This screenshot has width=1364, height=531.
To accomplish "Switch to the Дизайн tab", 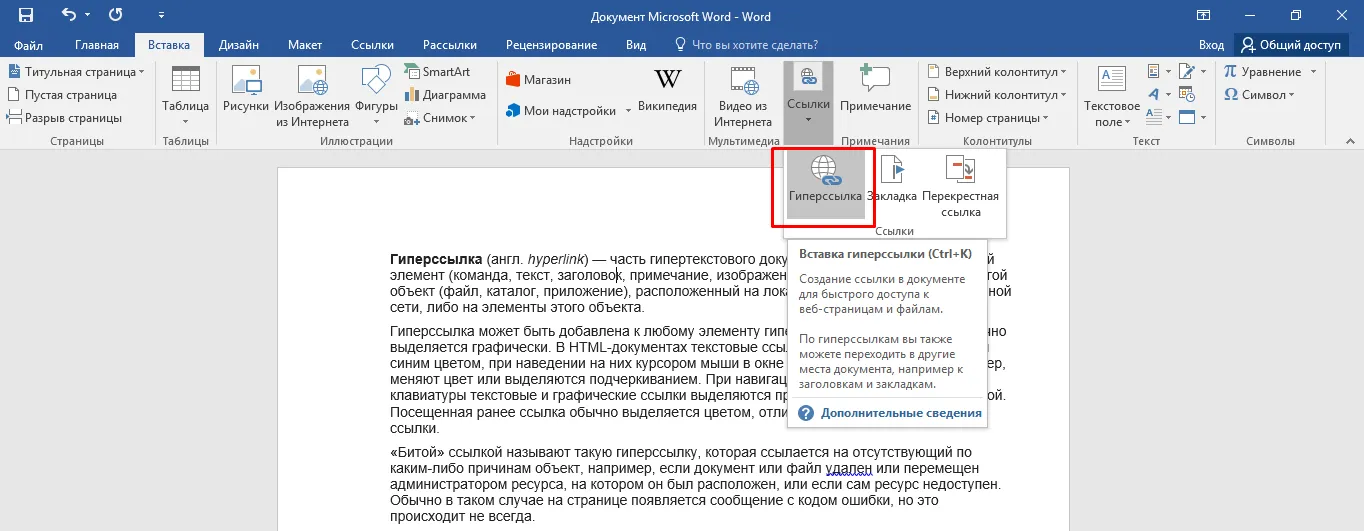I will (x=239, y=45).
